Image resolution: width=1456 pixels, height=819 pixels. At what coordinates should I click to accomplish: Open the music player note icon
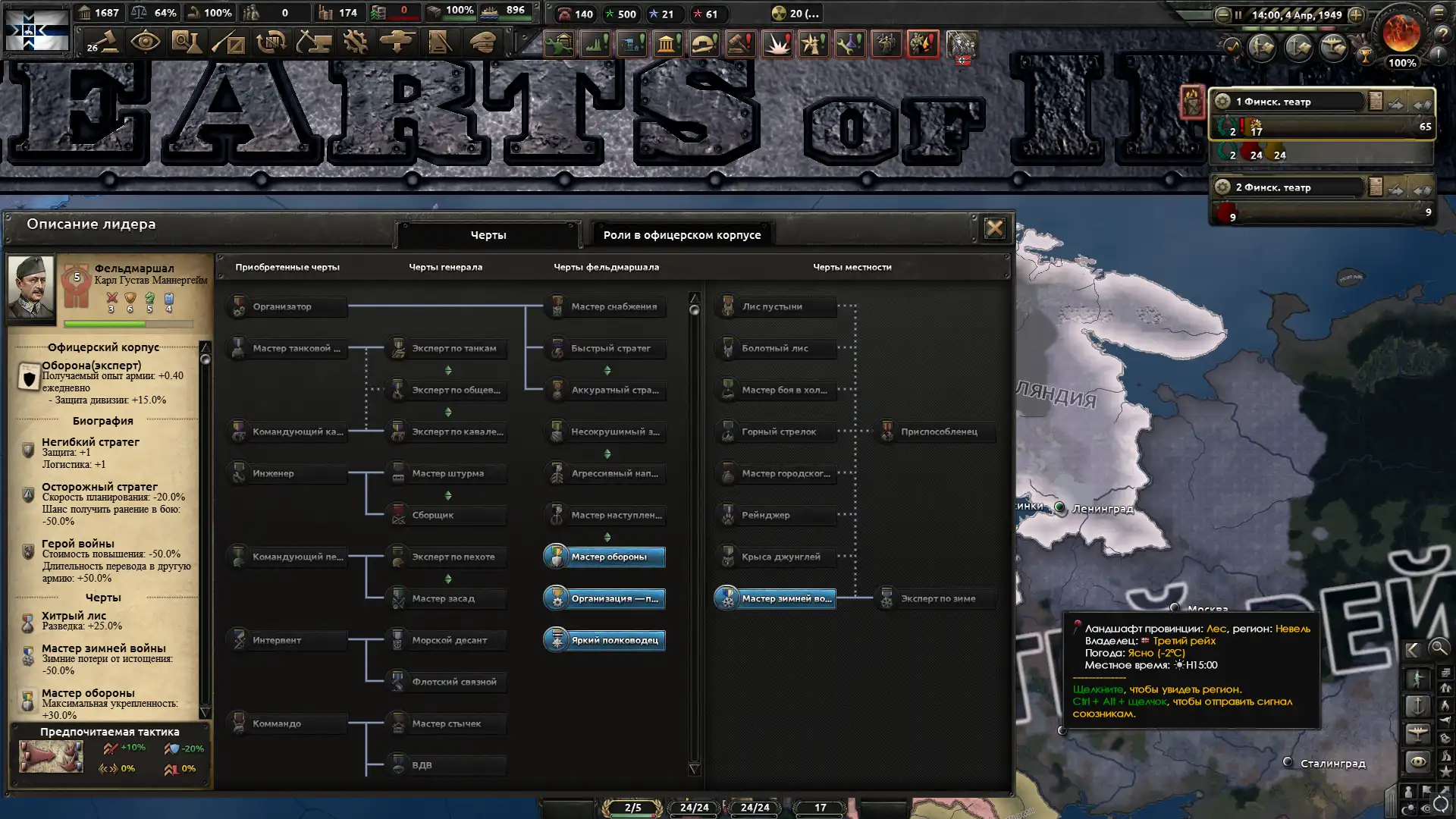tap(1232, 48)
